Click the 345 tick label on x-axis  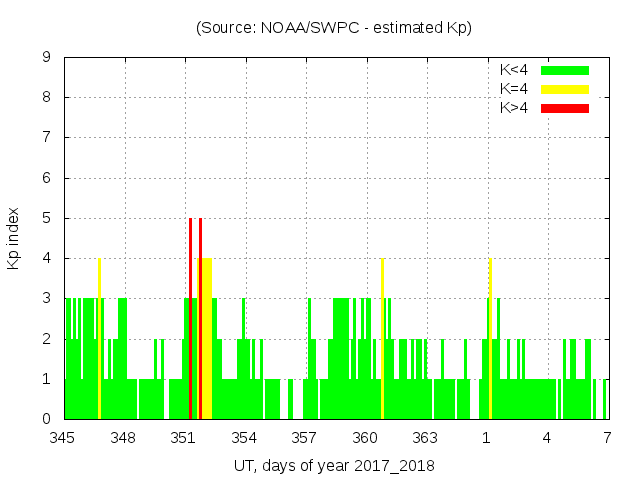(x=63, y=438)
